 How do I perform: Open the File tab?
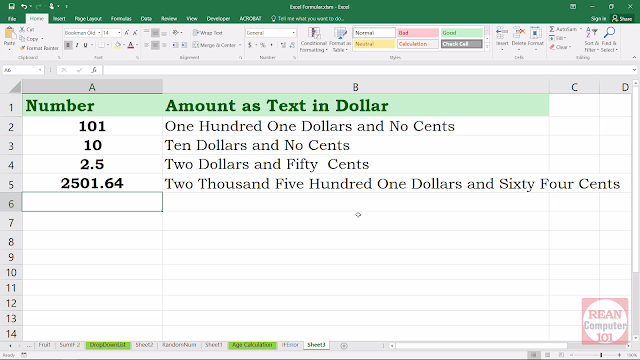pos(12,19)
